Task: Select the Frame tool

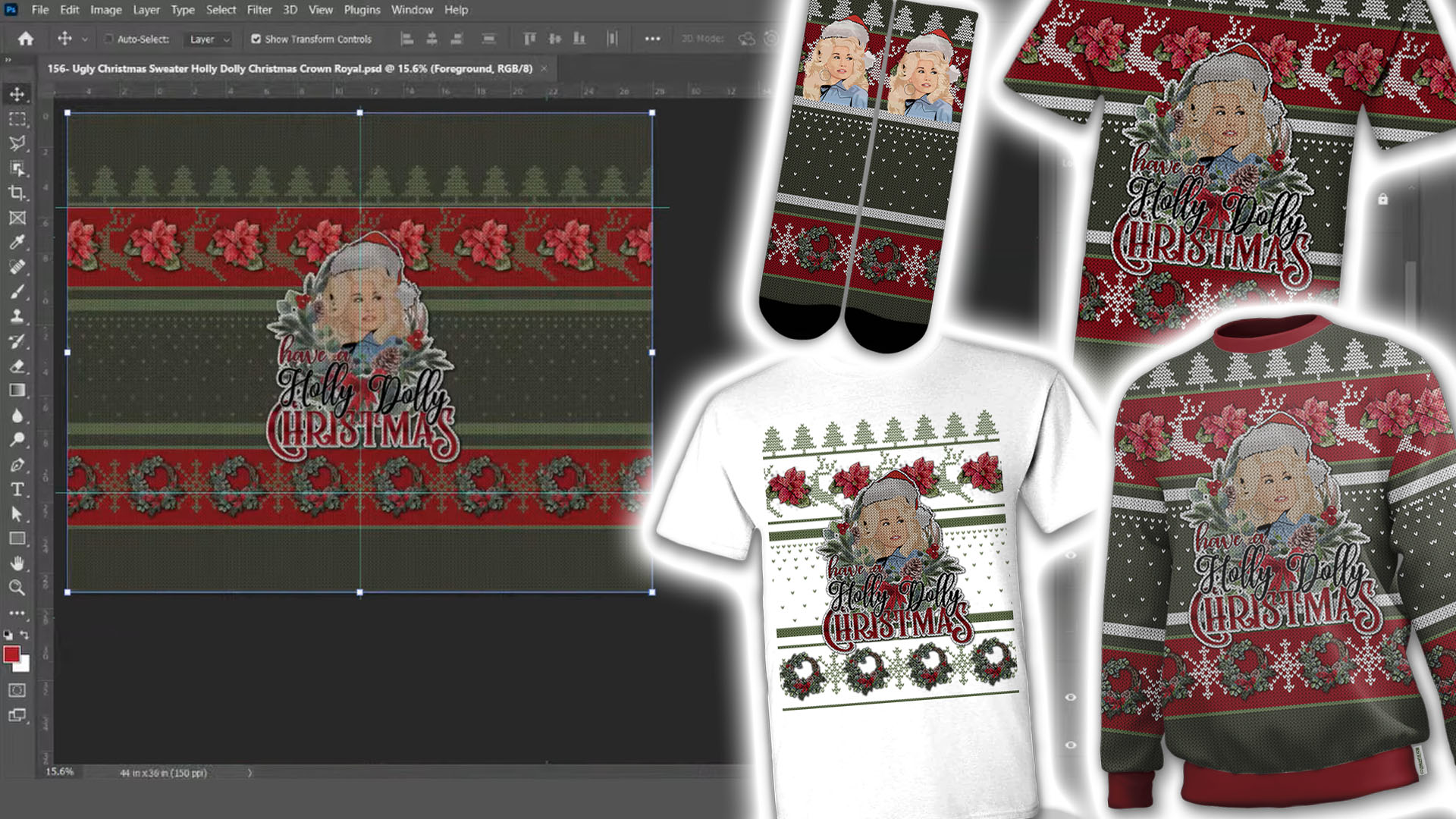Action: [17, 218]
